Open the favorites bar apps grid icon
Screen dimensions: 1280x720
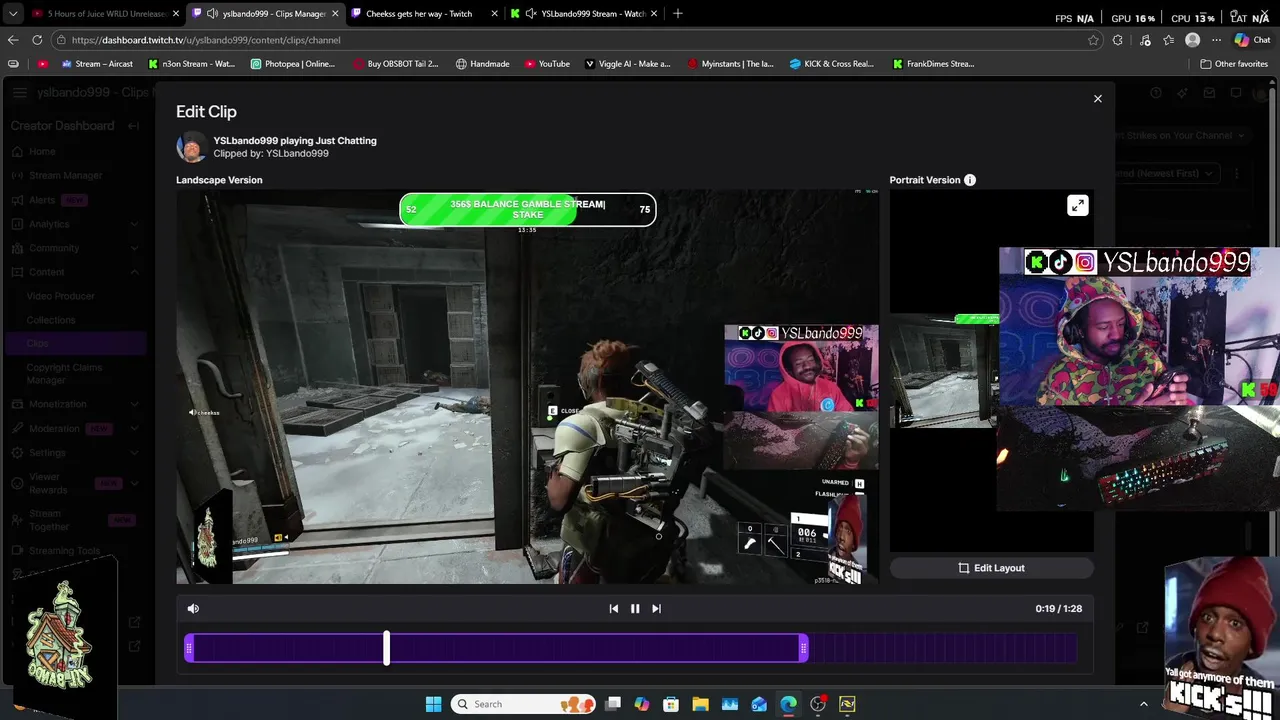(13, 64)
